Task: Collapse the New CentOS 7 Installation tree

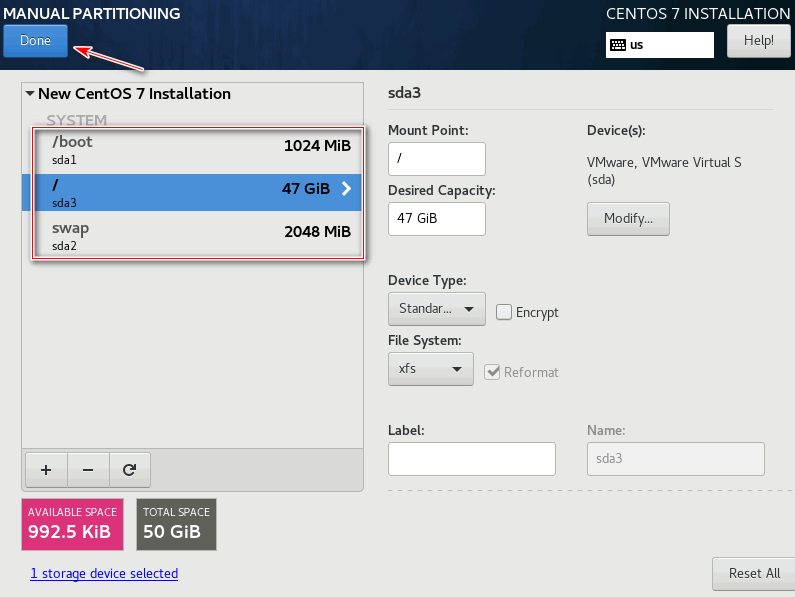Action: tap(30, 94)
